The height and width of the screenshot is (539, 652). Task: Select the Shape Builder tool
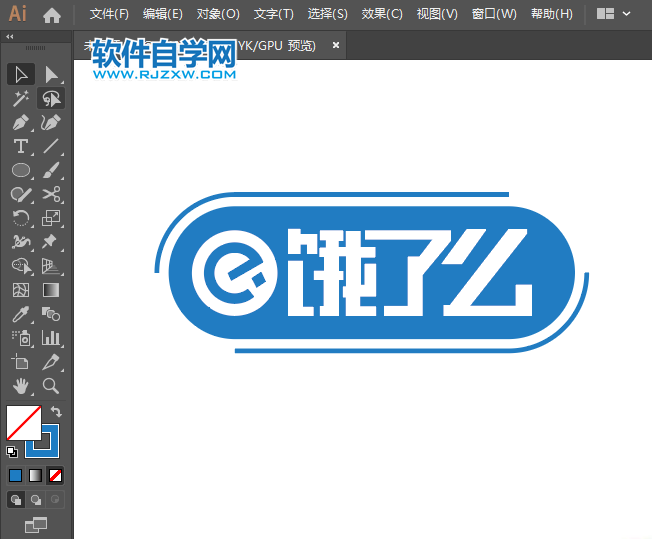point(21,266)
